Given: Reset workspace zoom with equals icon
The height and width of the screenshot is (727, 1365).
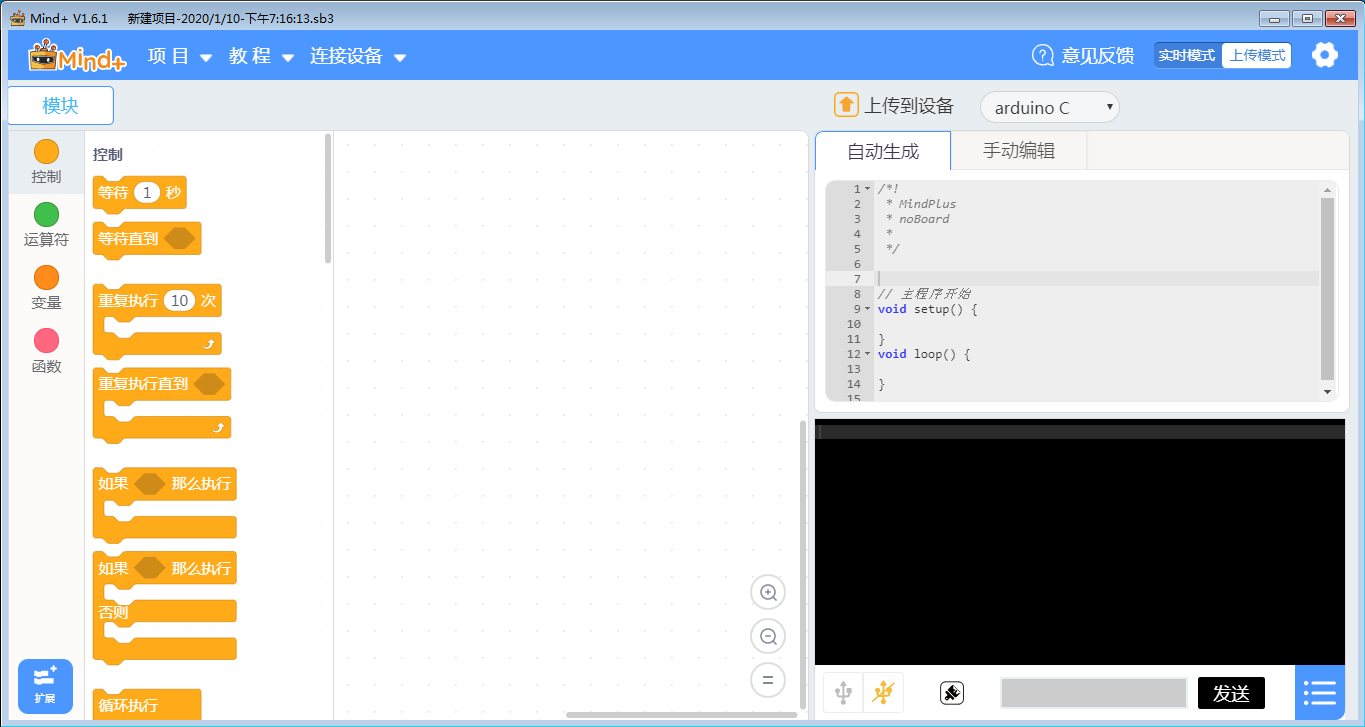Looking at the screenshot, I should 768,680.
